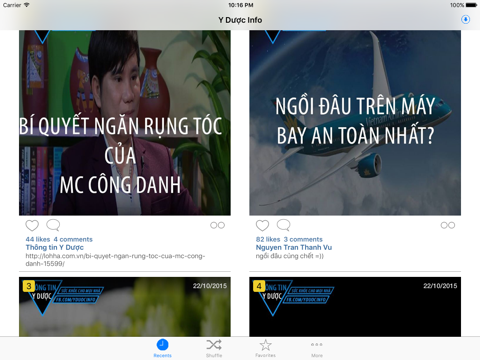Open the More tab

pyautogui.click(x=317, y=348)
